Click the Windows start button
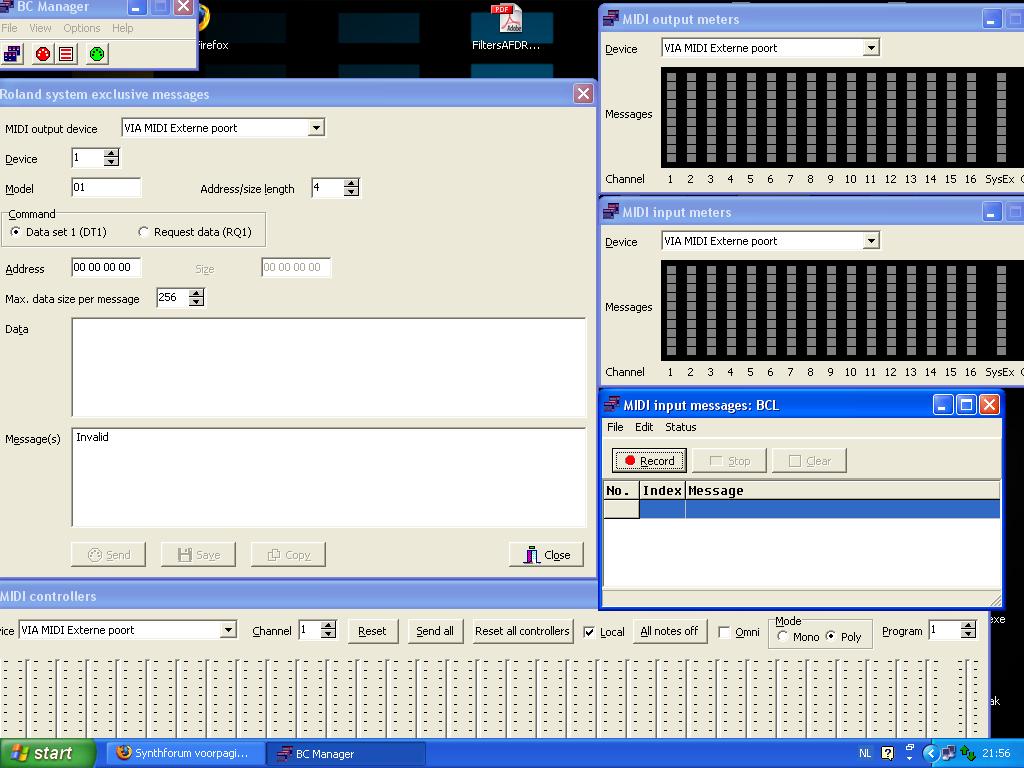Screen dimensions: 1024x768 [x=47, y=753]
